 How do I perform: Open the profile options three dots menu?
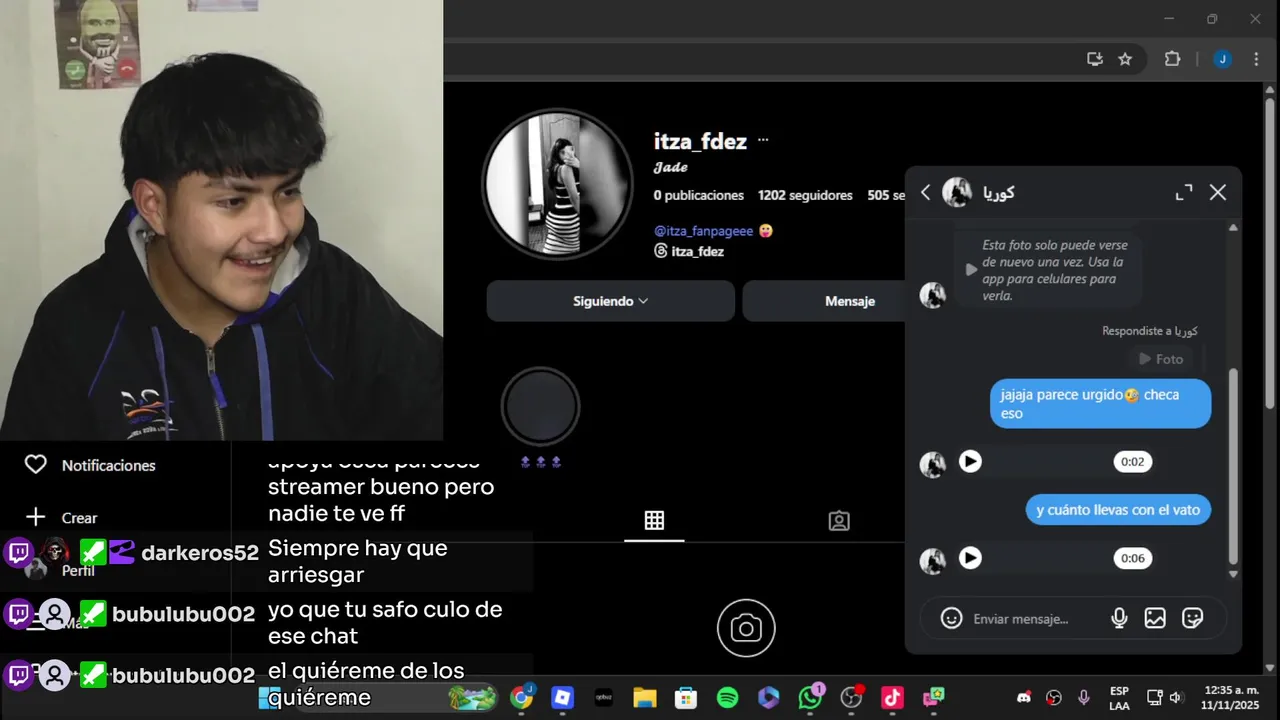tap(763, 141)
